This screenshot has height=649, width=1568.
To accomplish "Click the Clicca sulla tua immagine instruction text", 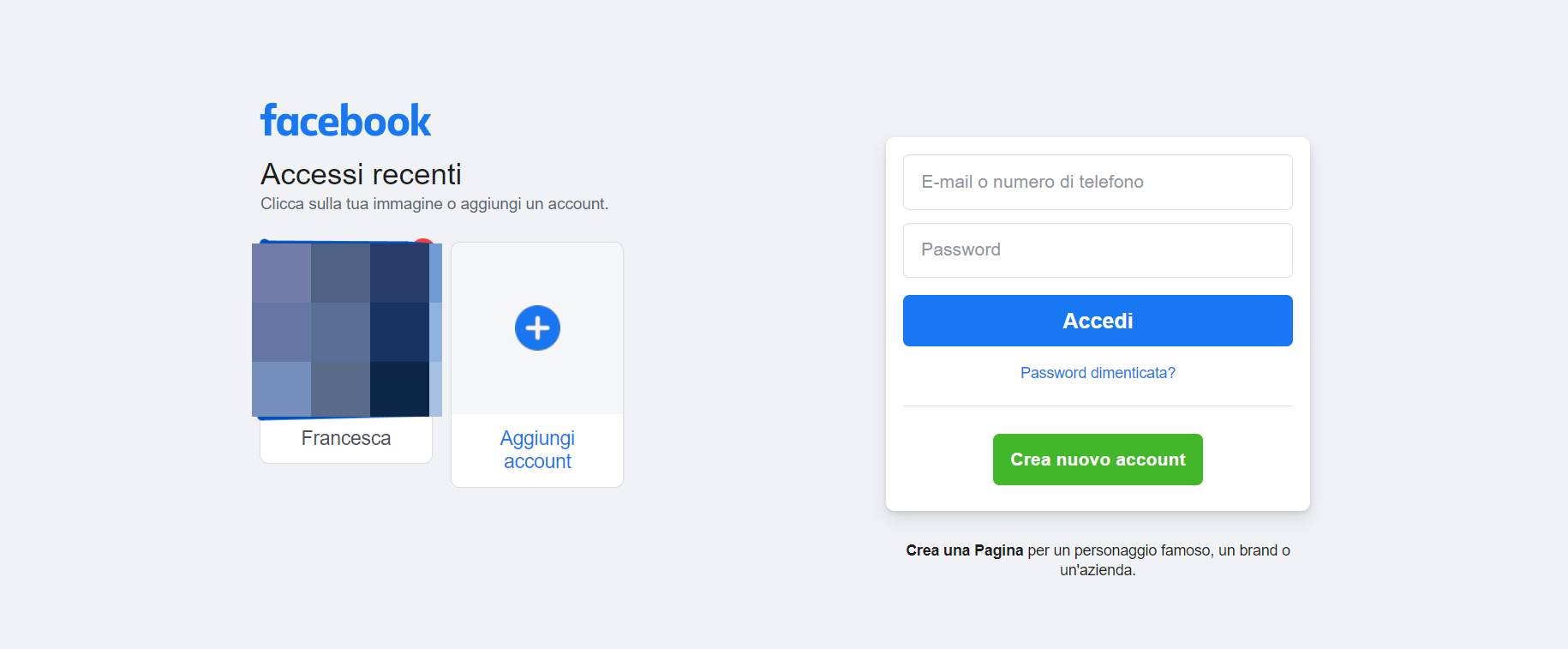I will 434,204.
